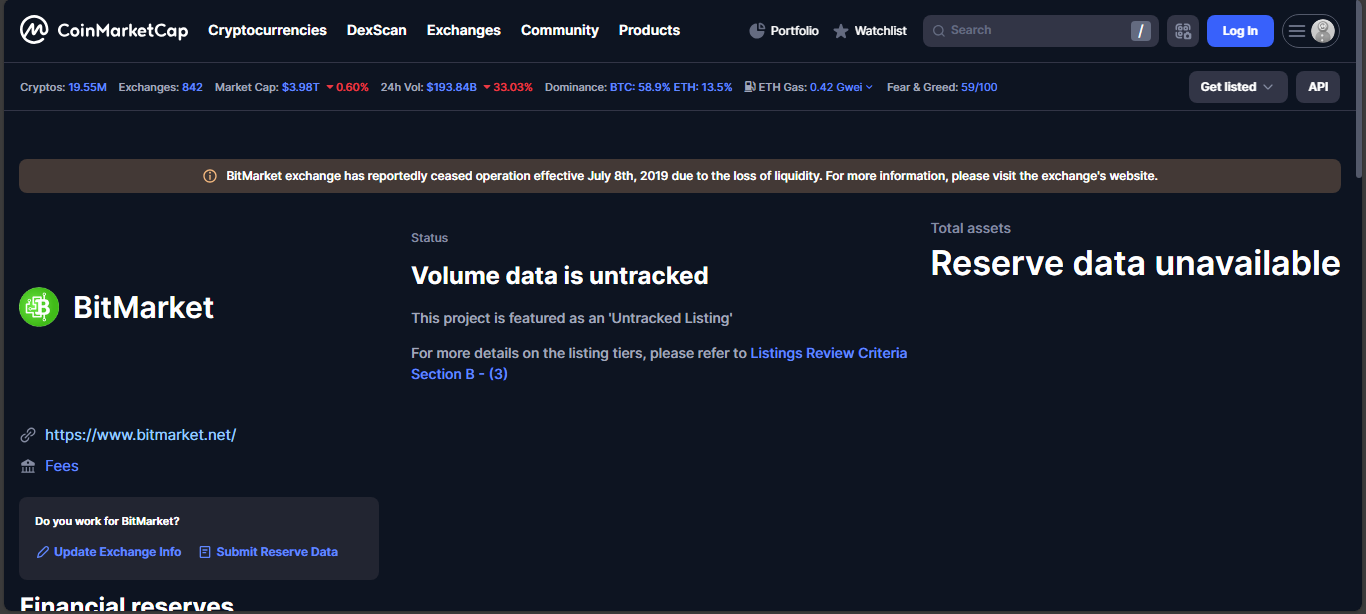Open the Exchanges menu

click(463, 30)
